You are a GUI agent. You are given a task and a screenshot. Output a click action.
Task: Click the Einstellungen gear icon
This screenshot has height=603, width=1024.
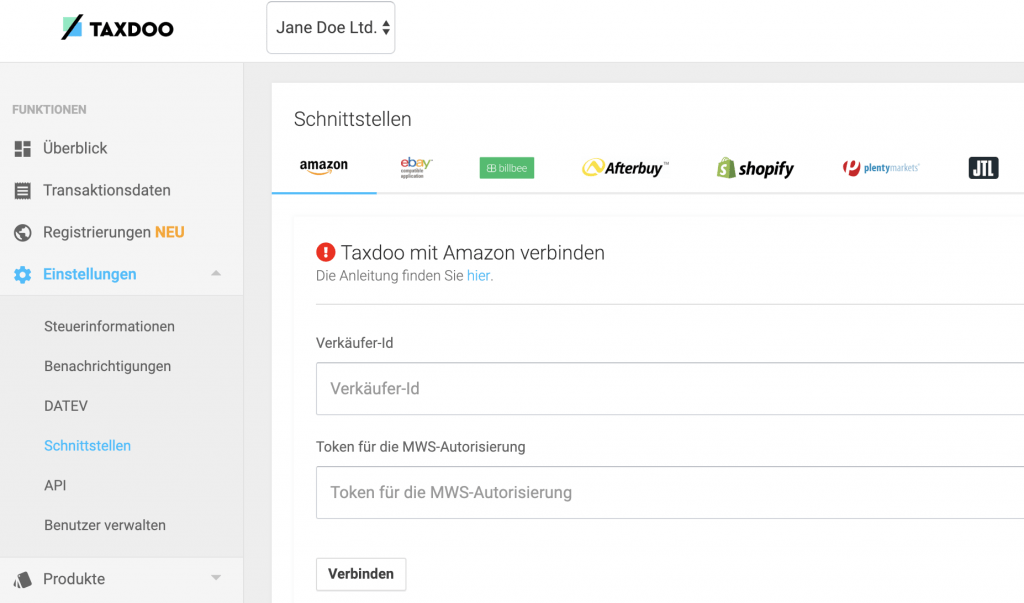coord(23,274)
